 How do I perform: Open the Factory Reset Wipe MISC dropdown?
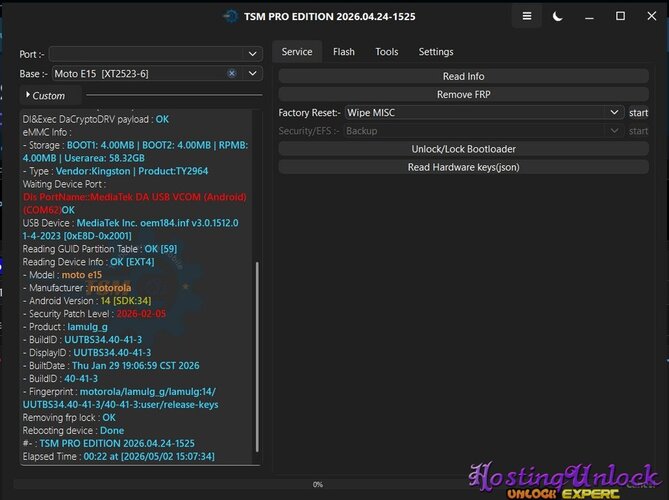tap(484, 113)
